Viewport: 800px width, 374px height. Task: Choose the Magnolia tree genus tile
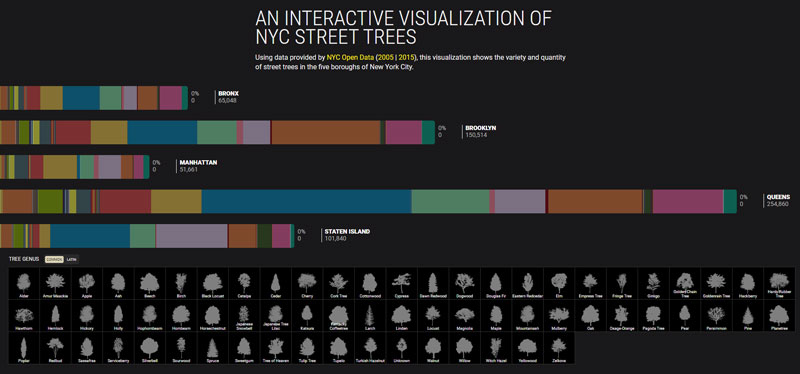point(464,317)
